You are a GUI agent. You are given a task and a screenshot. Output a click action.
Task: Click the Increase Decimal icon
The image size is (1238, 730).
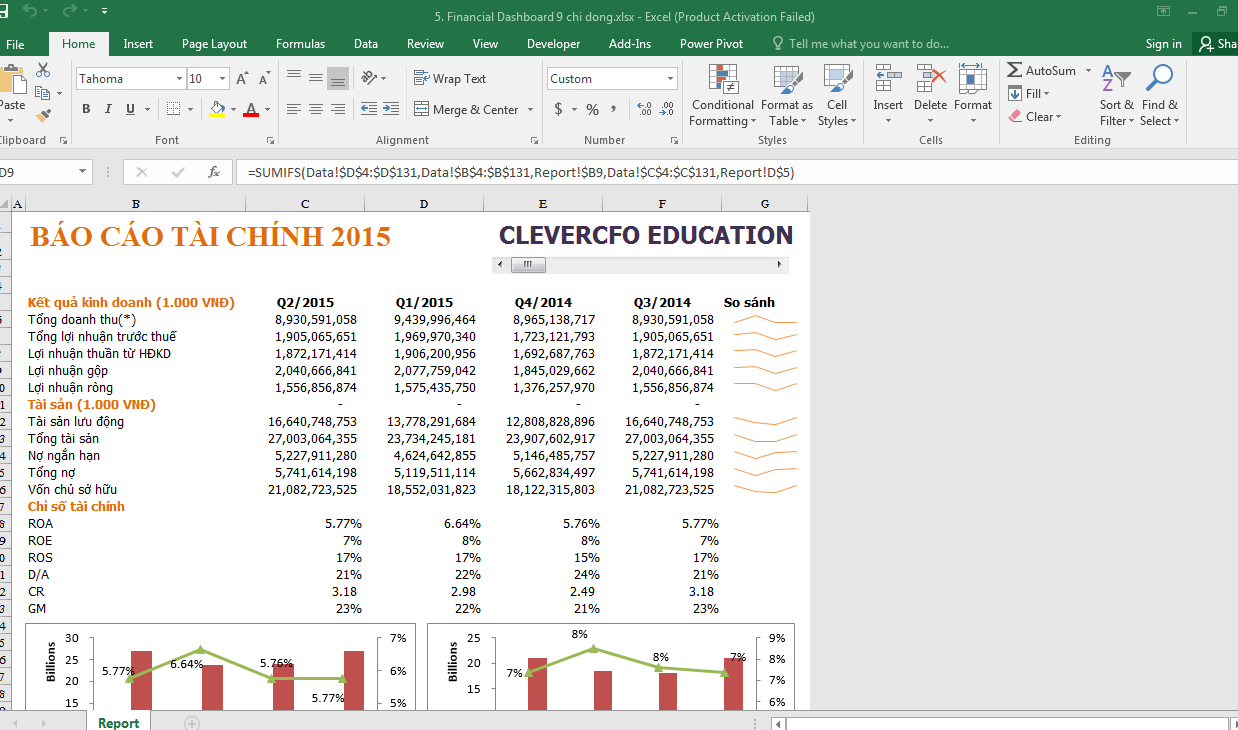(x=644, y=109)
